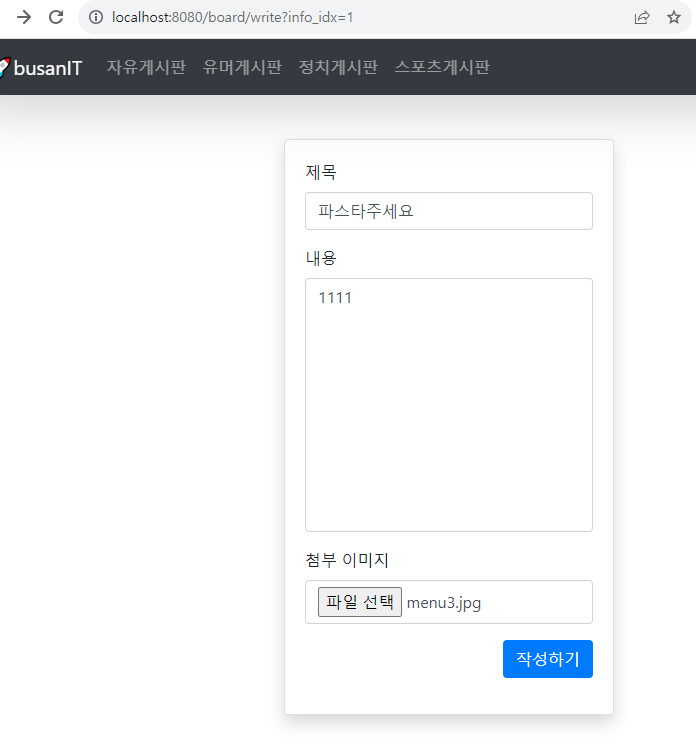
Task: Open 스포츠게시판 board menu
Action: [x=442, y=67]
